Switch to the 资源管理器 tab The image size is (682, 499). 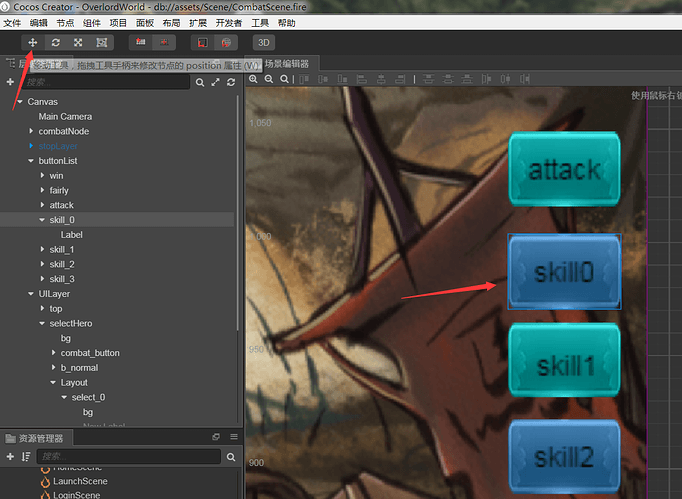tap(36, 438)
